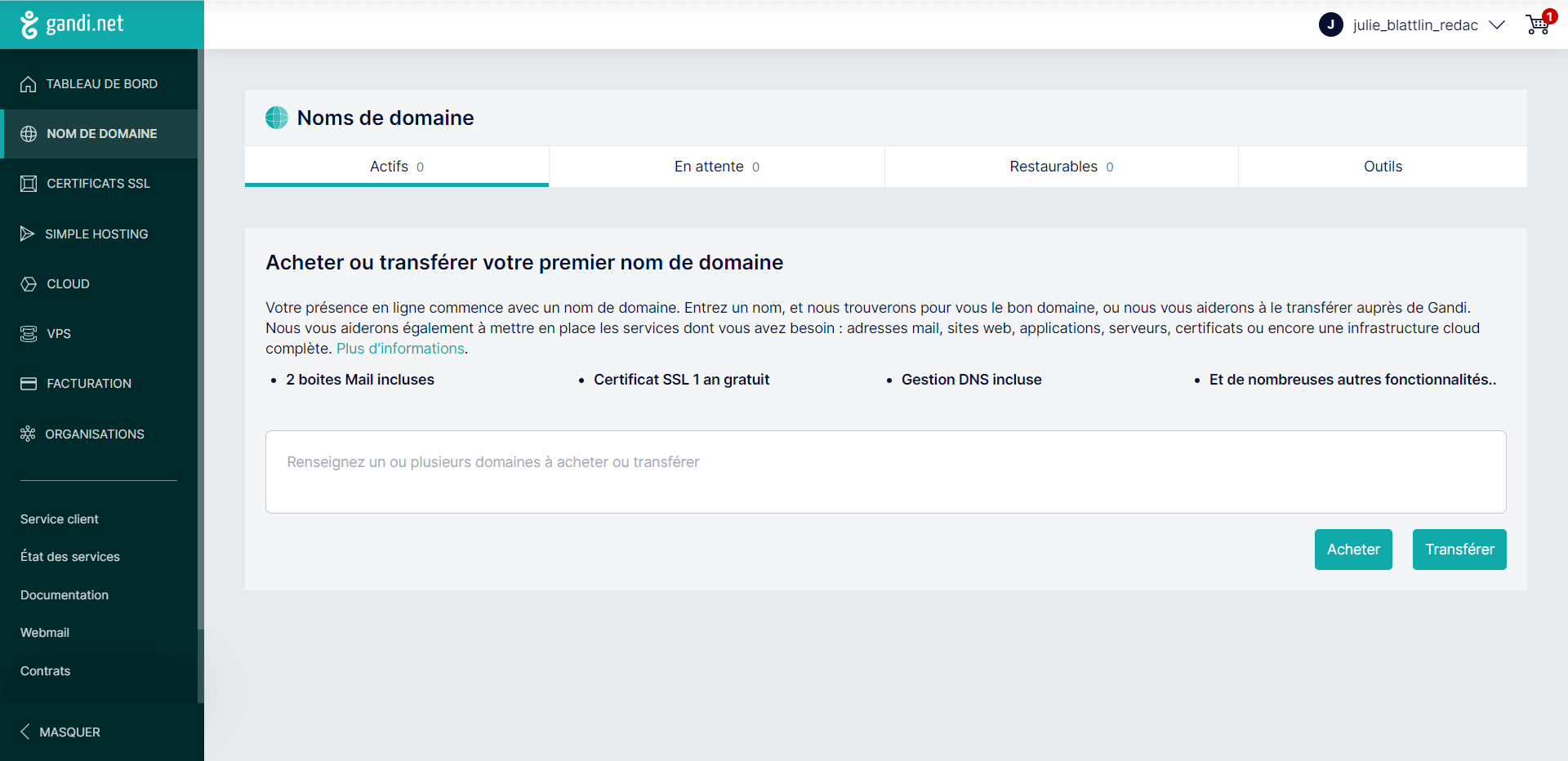
Task: Open the Webmail link in sidebar
Action: point(45,633)
